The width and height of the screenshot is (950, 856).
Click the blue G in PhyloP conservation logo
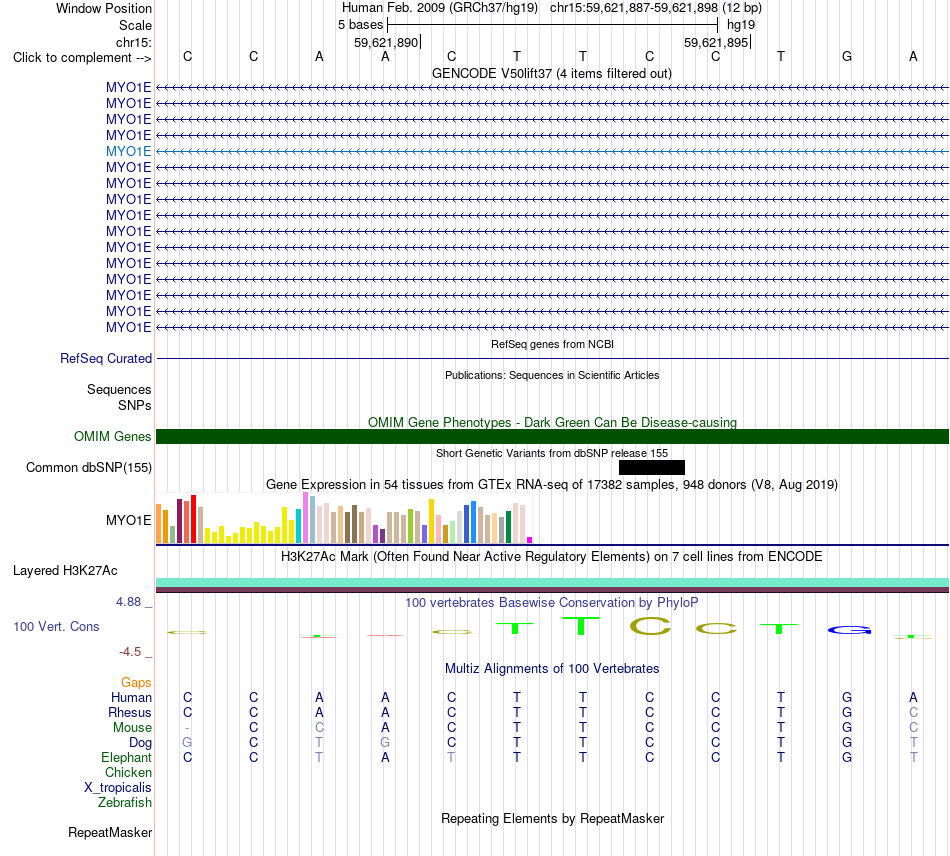point(849,630)
